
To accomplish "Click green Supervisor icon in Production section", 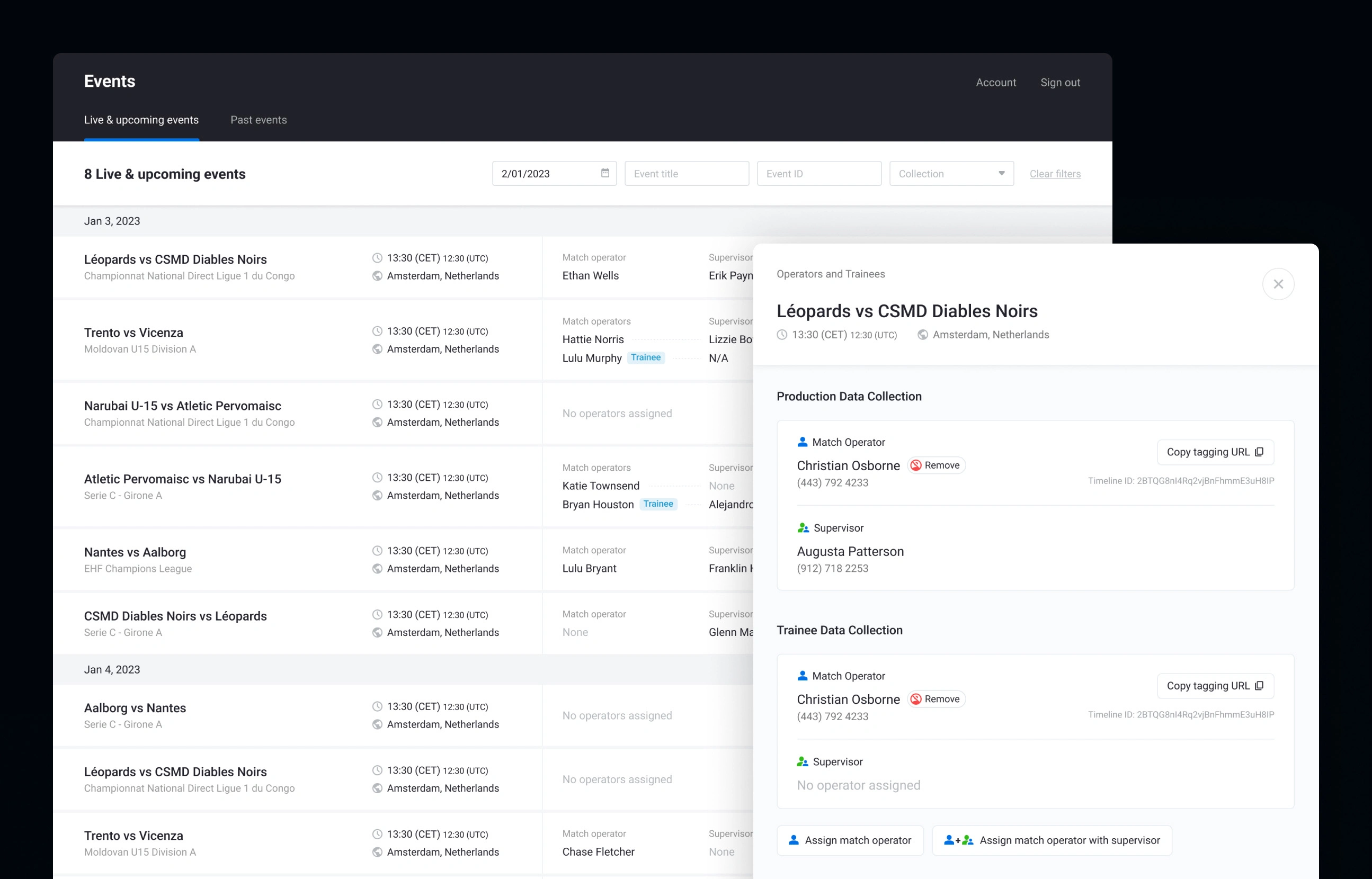I will coord(803,528).
